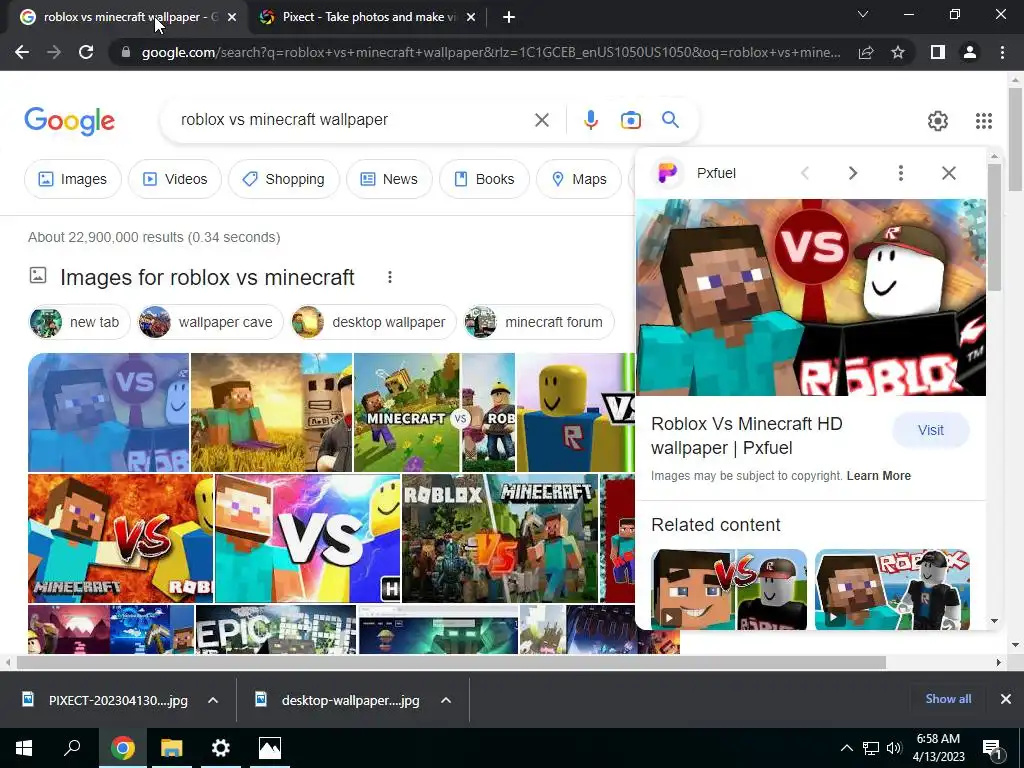This screenshot has height=768, width=1024.
Task: Click the padlock site info icon
Action: pyautogui.click(x=126, y=52)
